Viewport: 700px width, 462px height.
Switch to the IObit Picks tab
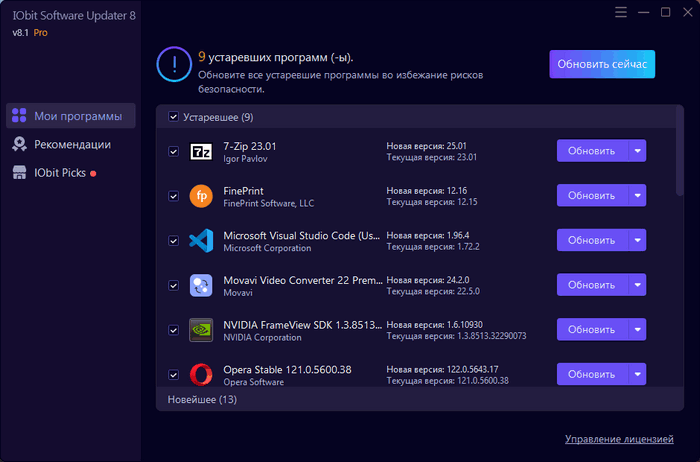71,173
